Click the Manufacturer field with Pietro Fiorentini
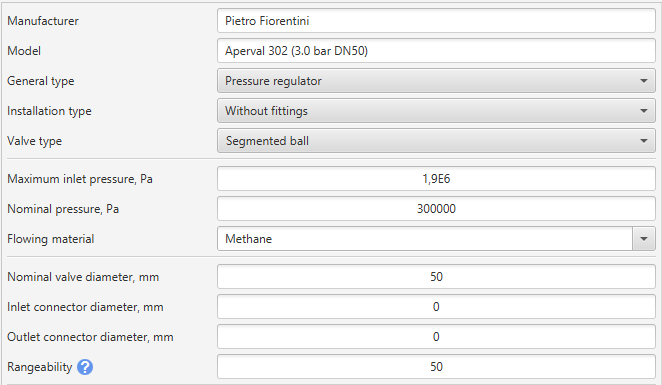 (x=436, y=21)
